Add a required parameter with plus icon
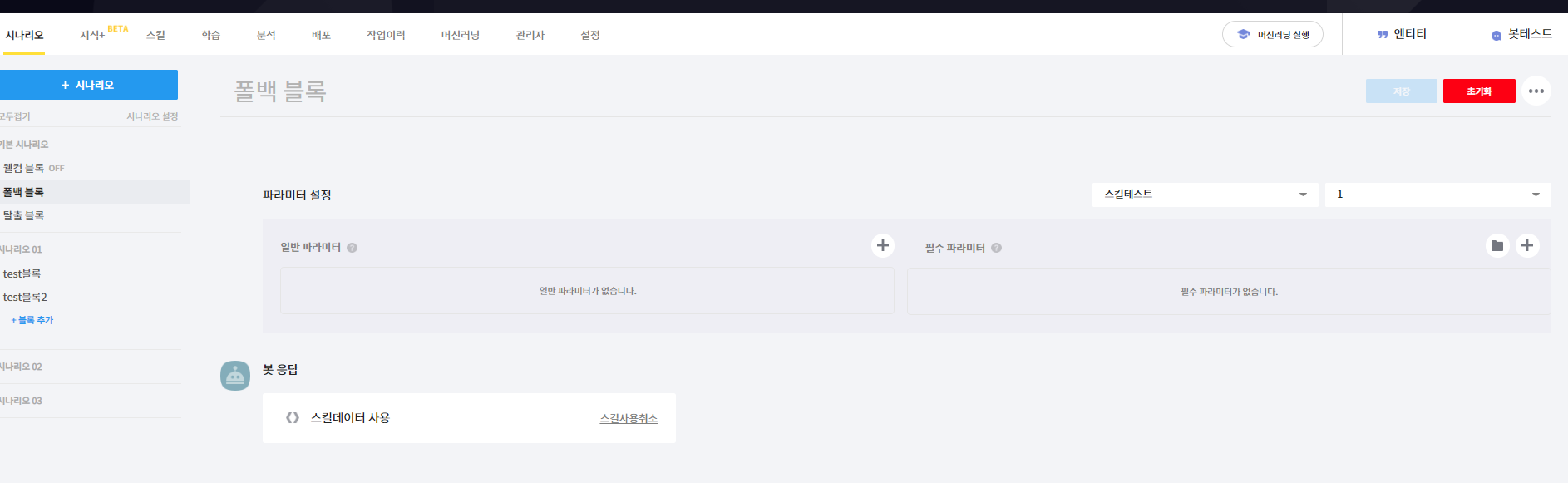This screenshot has width=1568, height=483. [1527, 245]
